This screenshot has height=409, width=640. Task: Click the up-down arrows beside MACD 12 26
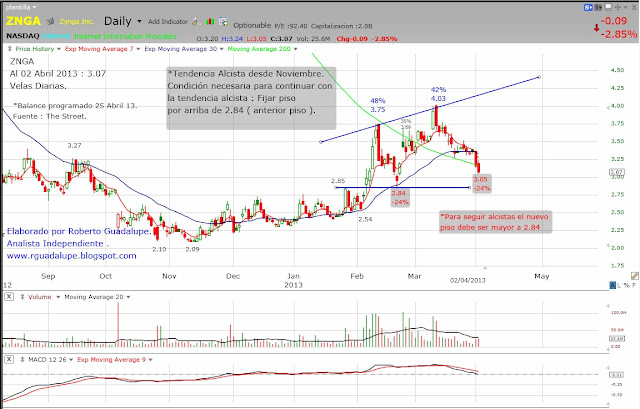pos(22,360)
